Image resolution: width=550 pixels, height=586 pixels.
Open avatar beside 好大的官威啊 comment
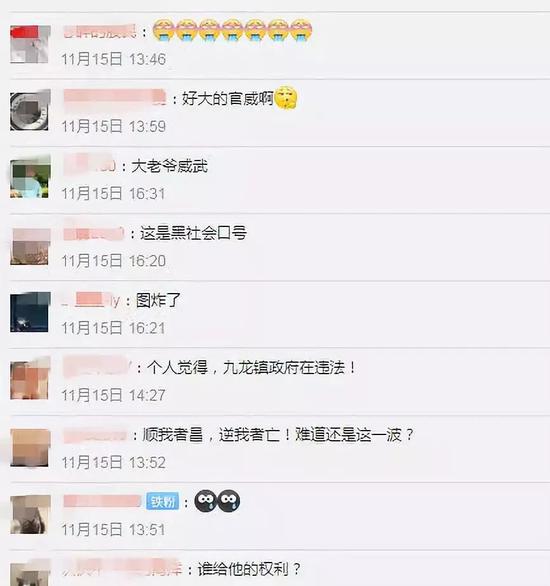(30, 110)
